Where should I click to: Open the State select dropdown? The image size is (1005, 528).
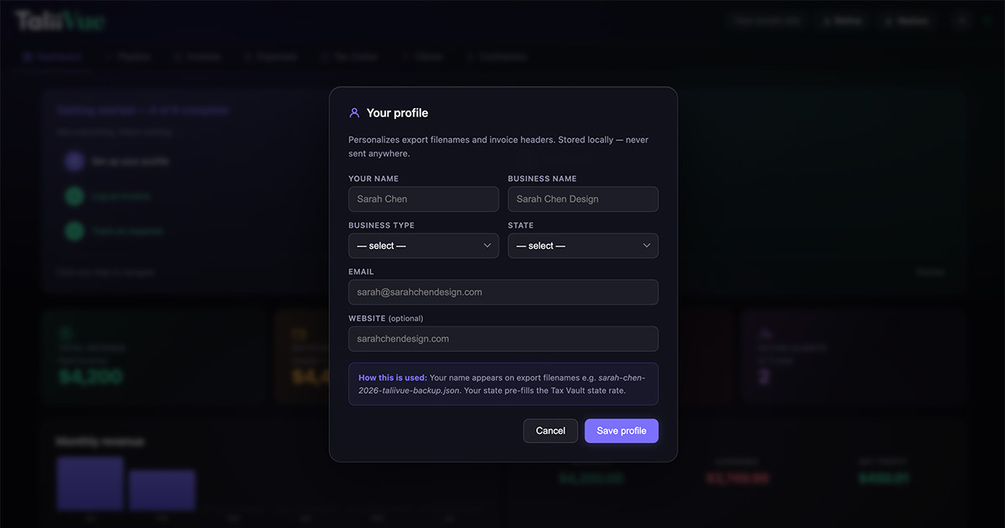[x=583, y=245]
